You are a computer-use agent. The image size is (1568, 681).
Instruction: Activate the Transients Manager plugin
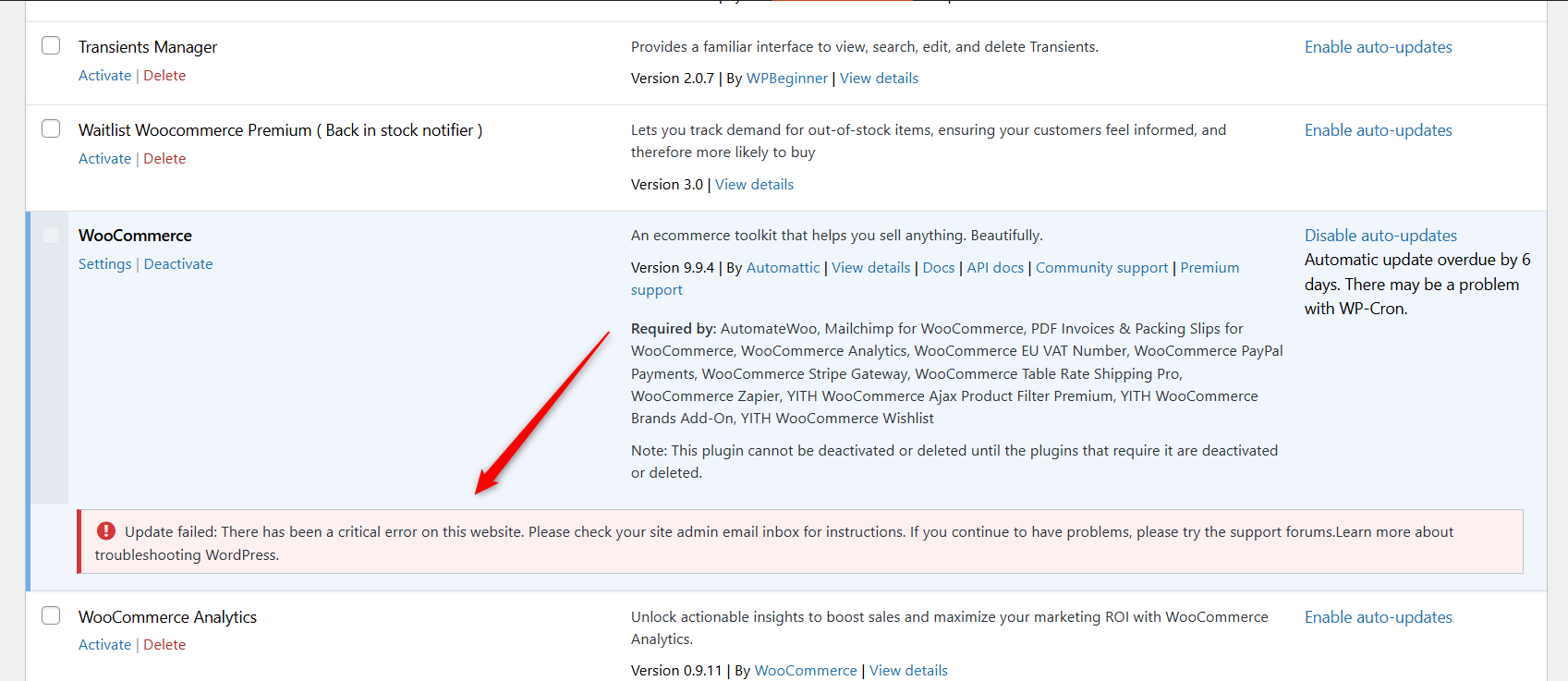tap(104, 76)
